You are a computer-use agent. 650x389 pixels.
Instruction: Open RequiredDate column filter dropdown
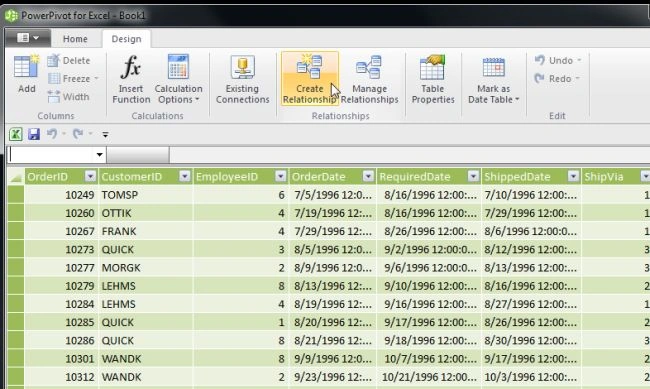473,177
